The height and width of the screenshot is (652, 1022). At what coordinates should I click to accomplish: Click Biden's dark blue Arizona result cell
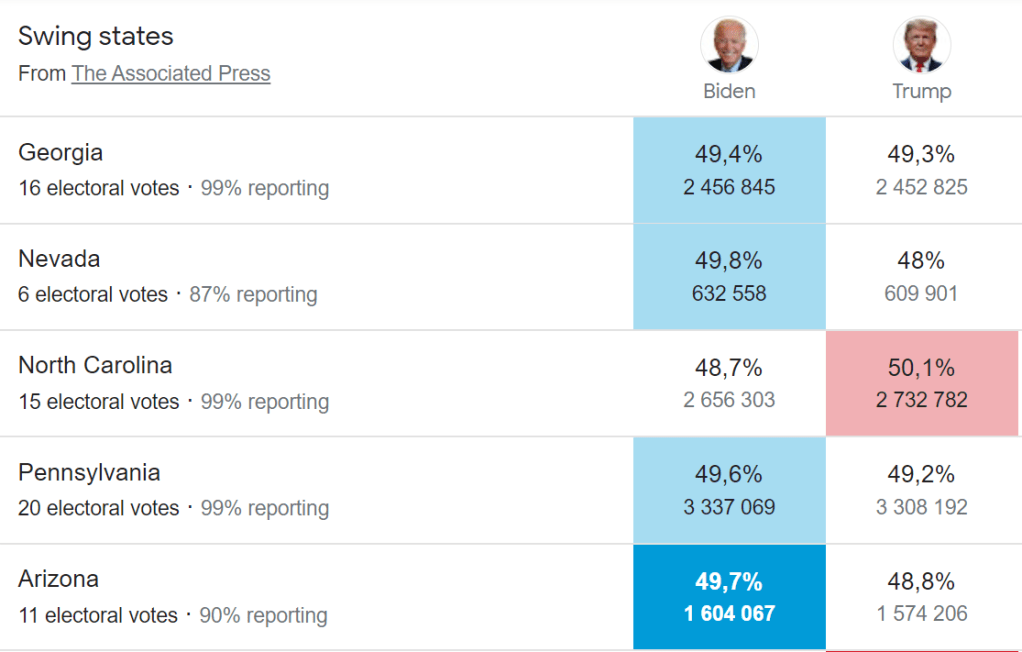point(729,597)
